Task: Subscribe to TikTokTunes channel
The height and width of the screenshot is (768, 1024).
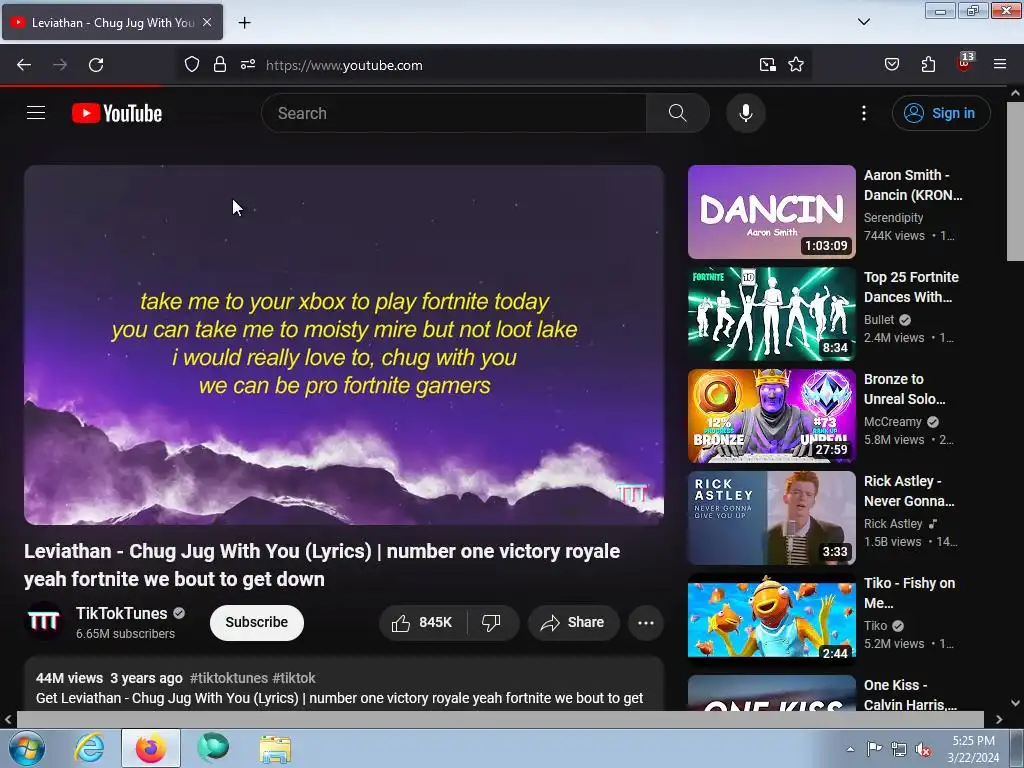Action: 257,622
